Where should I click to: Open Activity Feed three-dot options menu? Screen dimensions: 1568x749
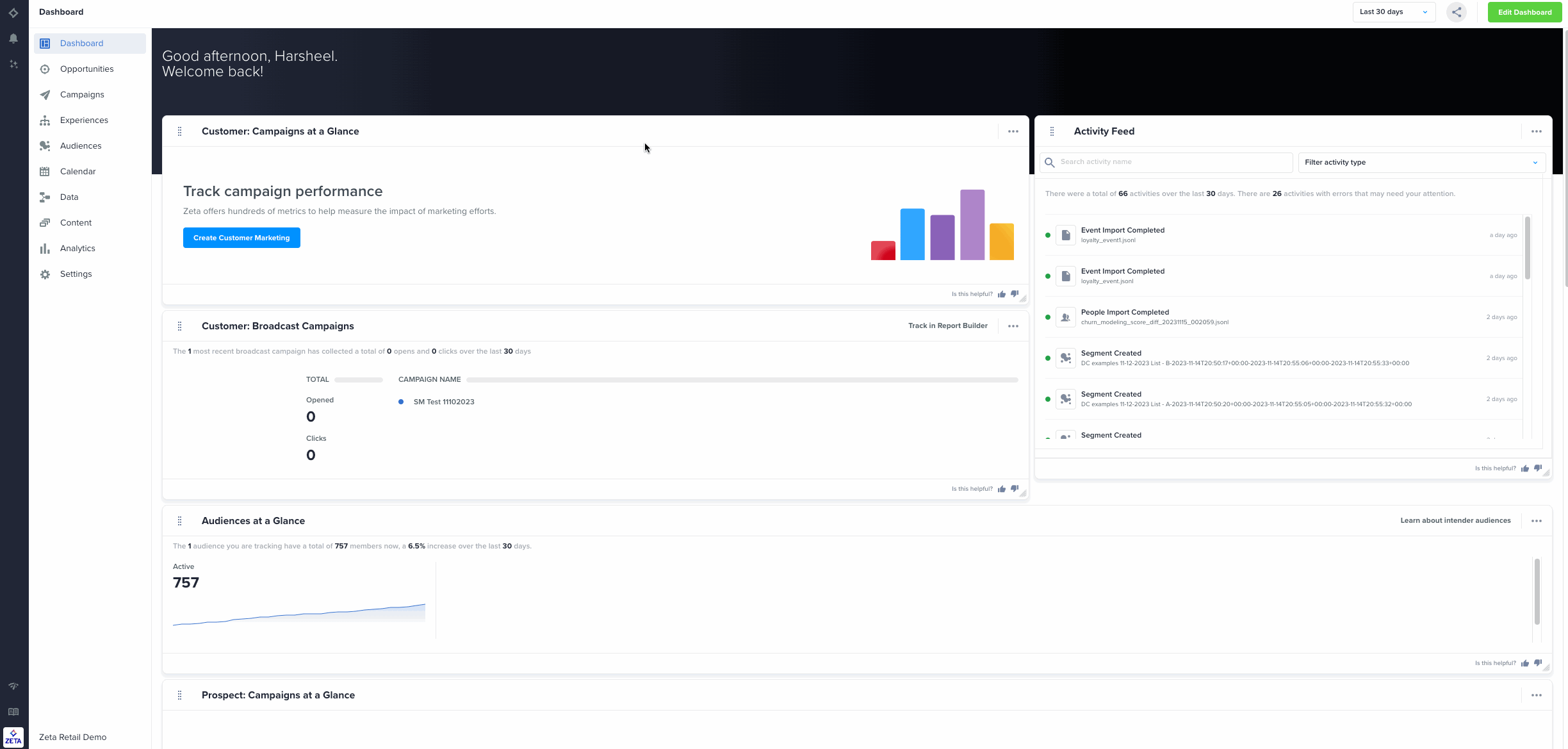1537,131
